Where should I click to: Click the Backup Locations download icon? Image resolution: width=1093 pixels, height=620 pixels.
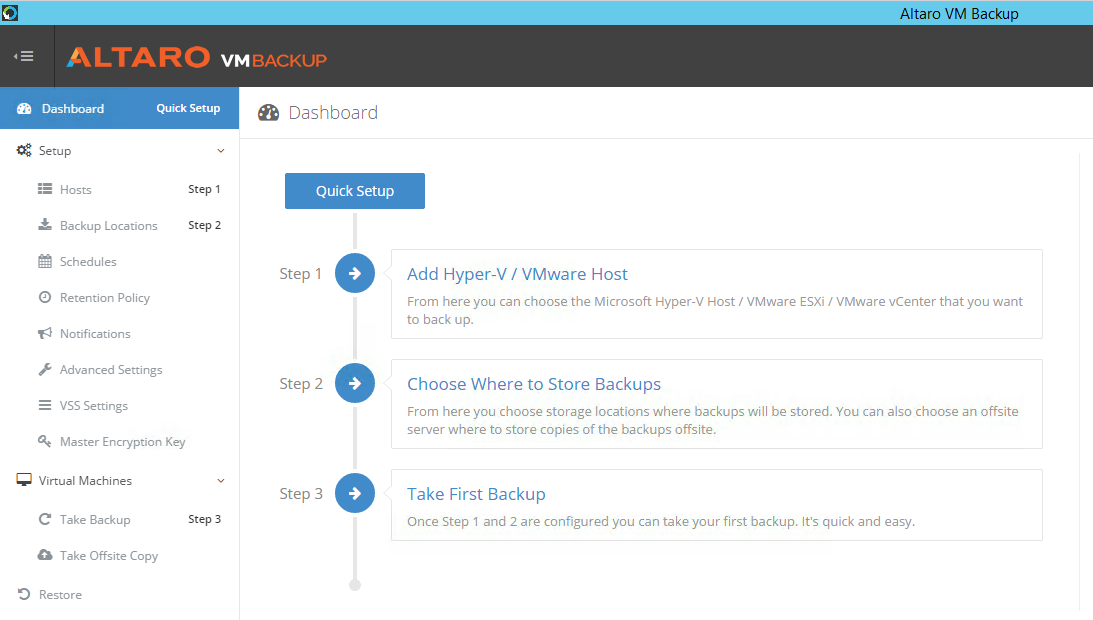point(45,225)
